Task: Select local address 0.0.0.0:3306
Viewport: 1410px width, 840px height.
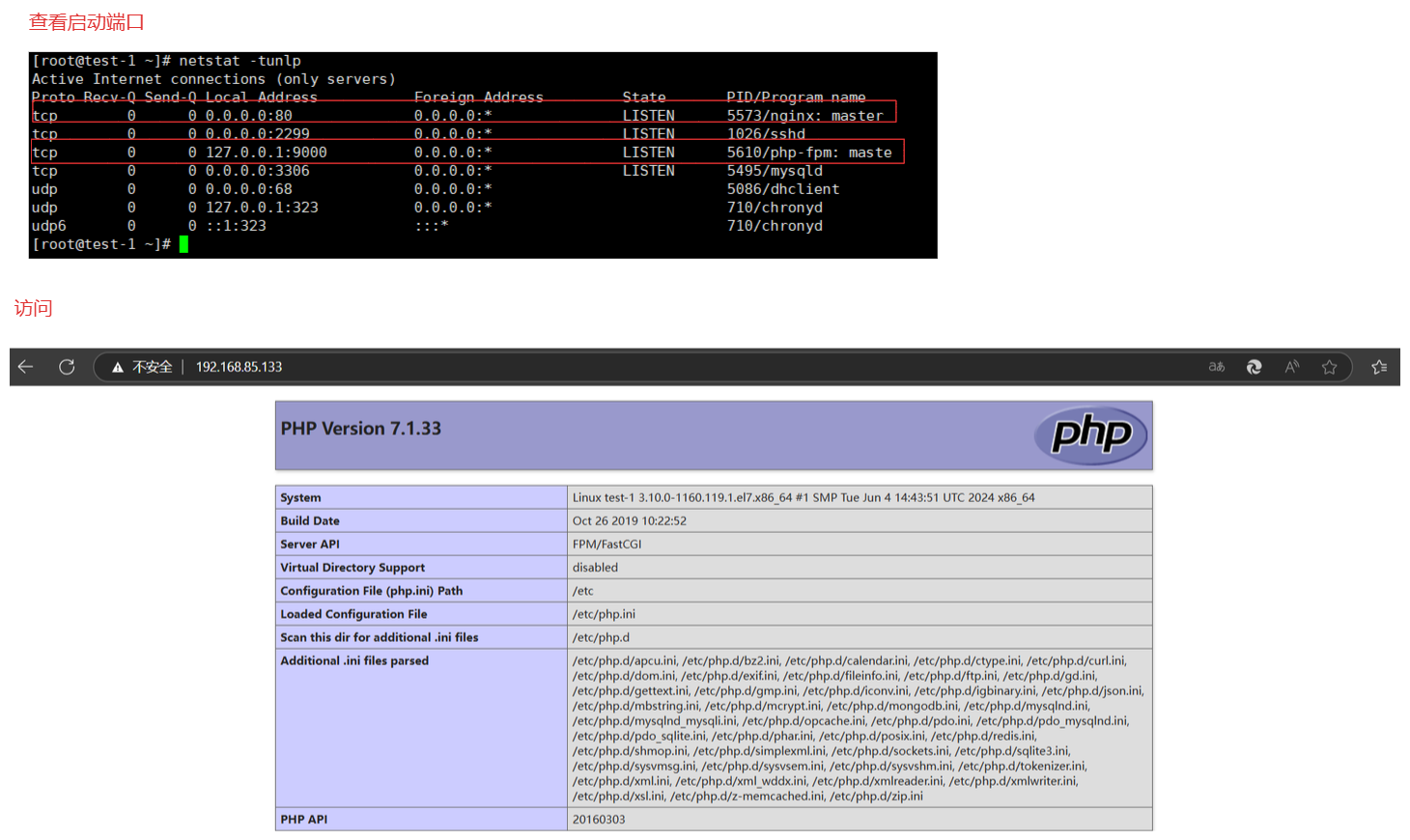Action: coord(257,171)
